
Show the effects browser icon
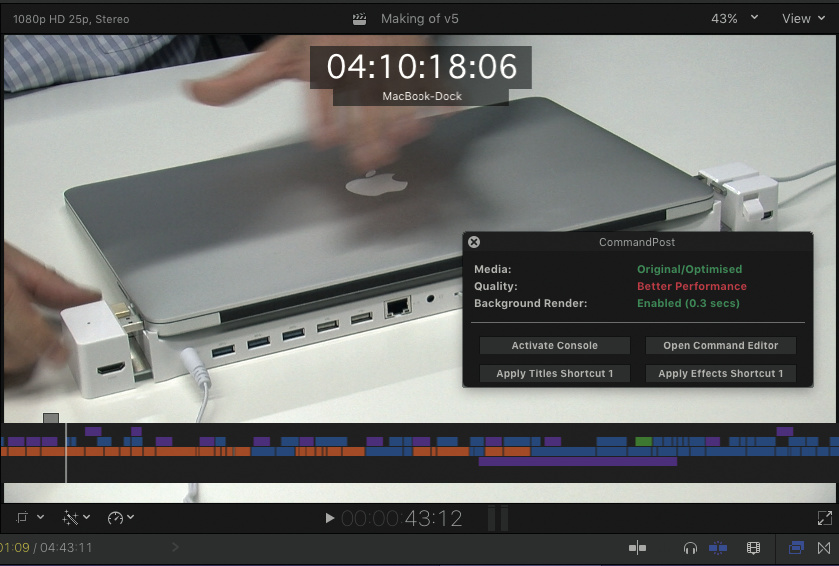click(796, 548)
